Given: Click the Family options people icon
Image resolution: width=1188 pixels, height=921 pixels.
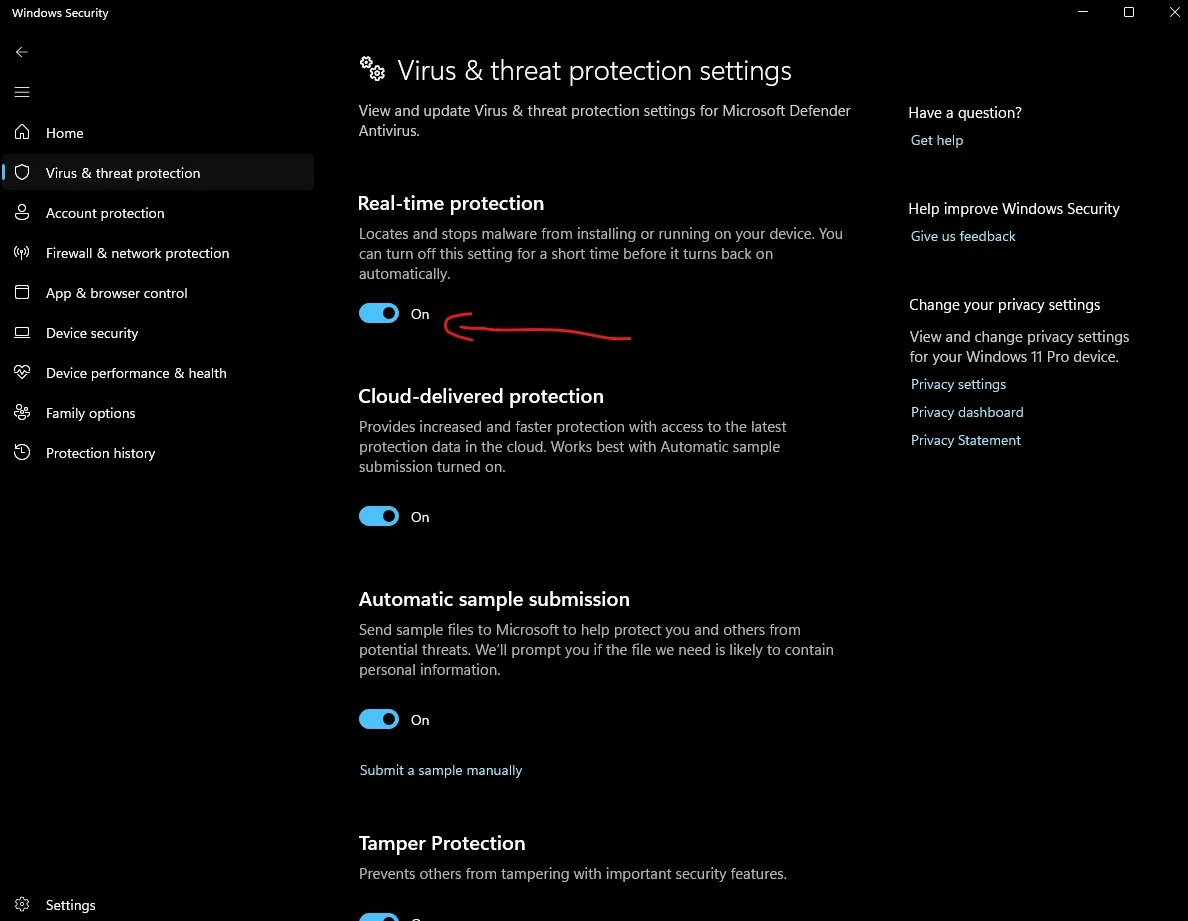Looking at the screenshot, I should point(22,413).
